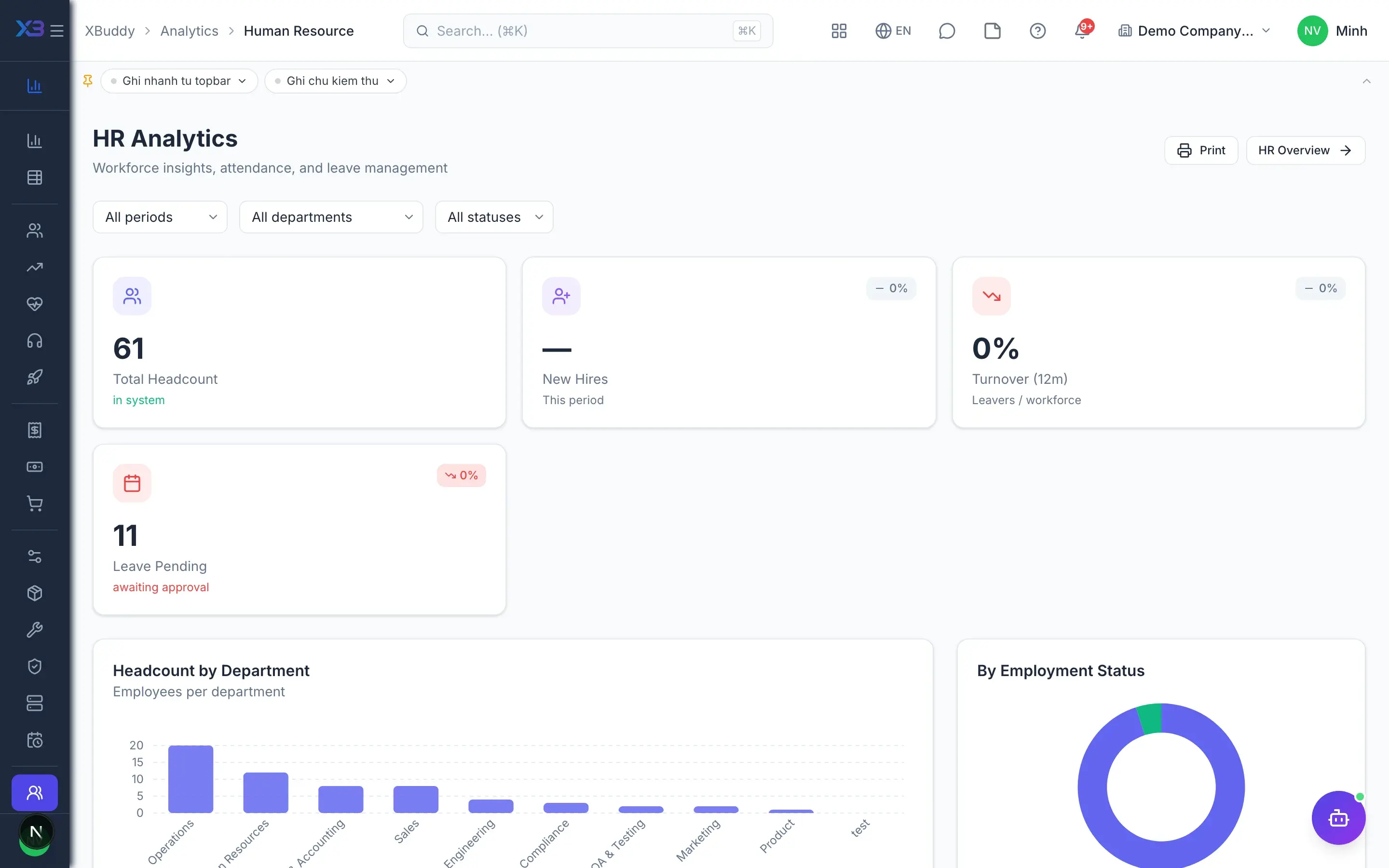Click the green segment of employment donut
The image size is (1389, 868).
(1150, 718)
